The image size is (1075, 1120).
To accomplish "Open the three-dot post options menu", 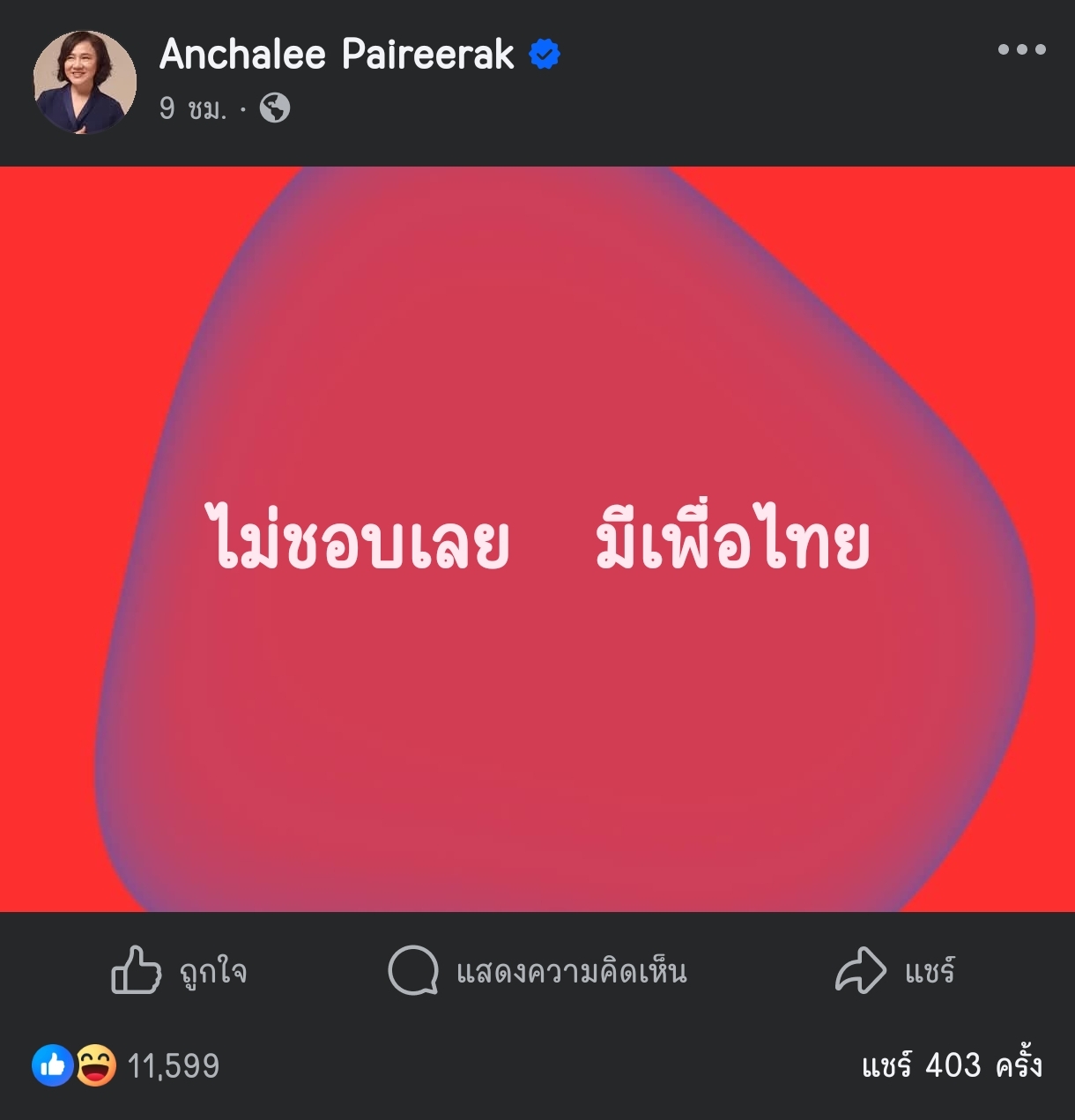I will (1022, 49).
